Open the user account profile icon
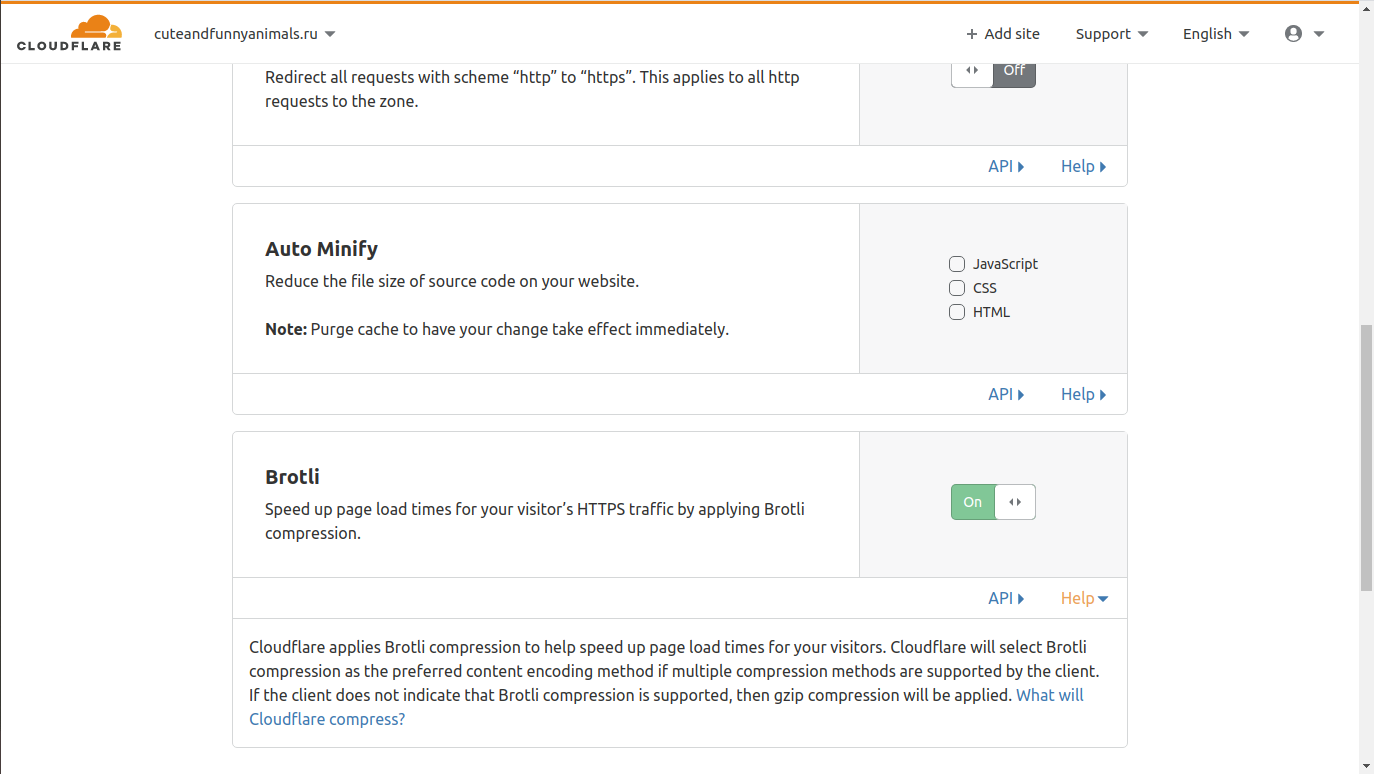Viewport: 1374px width, 774px height. pyautogui.click(x=1293, y=34)
